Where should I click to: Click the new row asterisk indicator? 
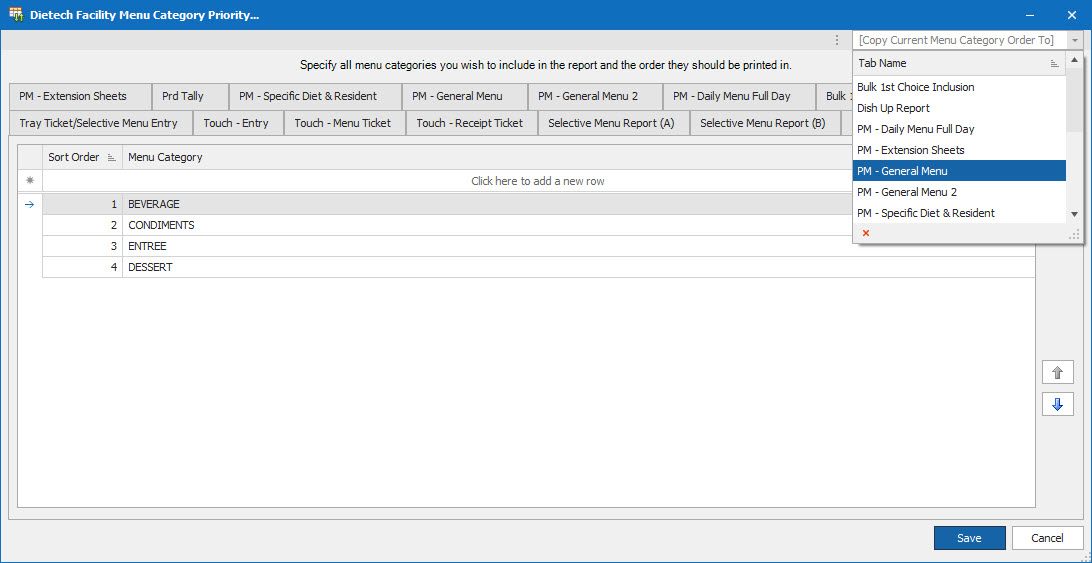click(29, 180)
